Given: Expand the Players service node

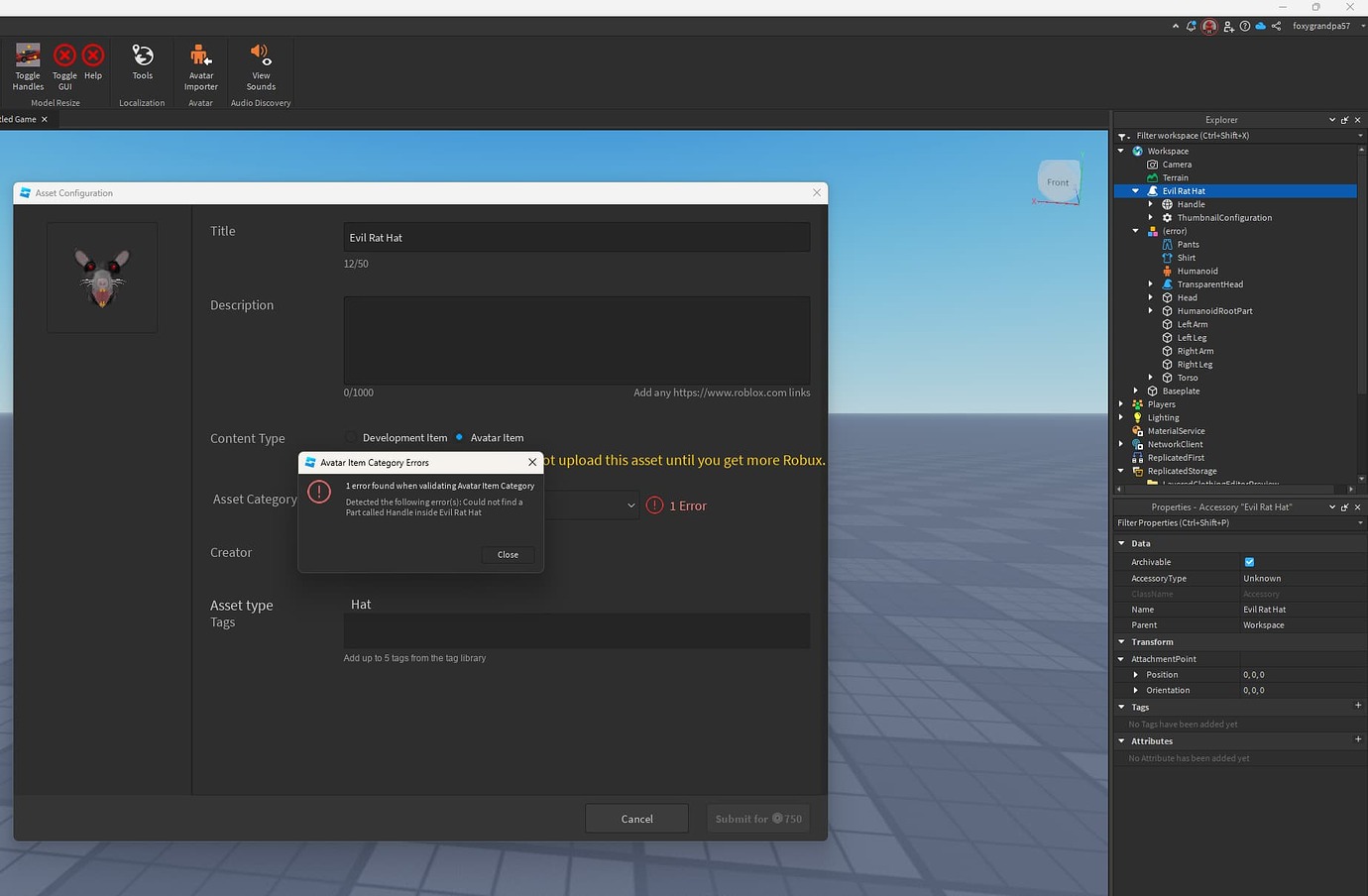Looking at the screenshot, I should click(x=1121, y=404).
